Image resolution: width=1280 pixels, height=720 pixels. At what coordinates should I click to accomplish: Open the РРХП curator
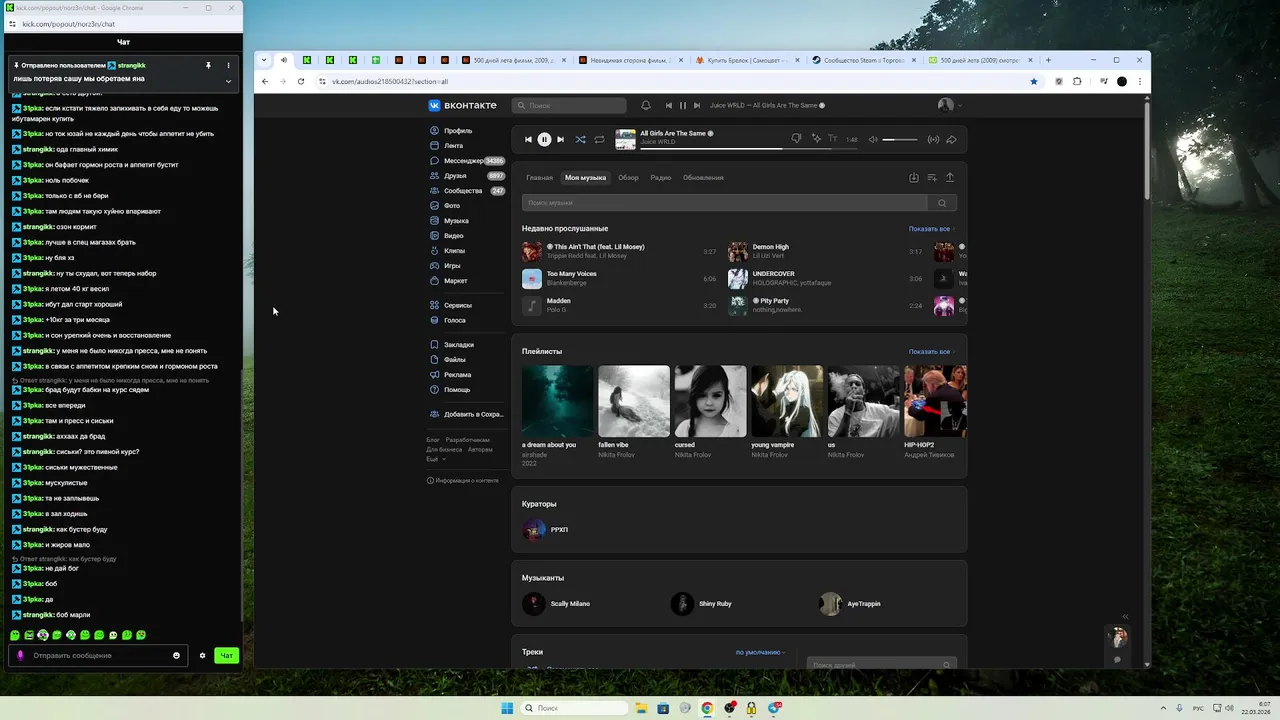coord(546,530)
